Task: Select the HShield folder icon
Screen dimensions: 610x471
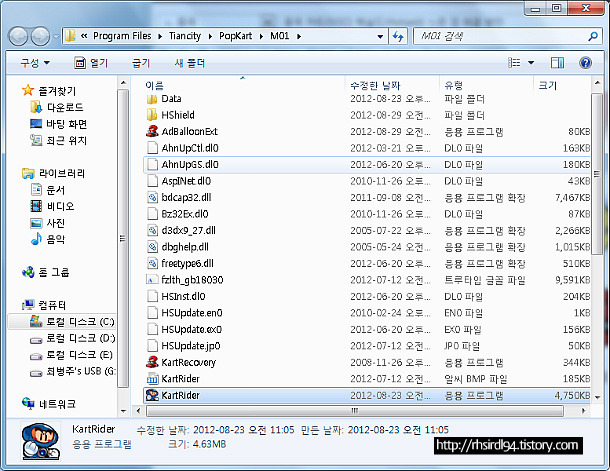Action: point(152,115)
